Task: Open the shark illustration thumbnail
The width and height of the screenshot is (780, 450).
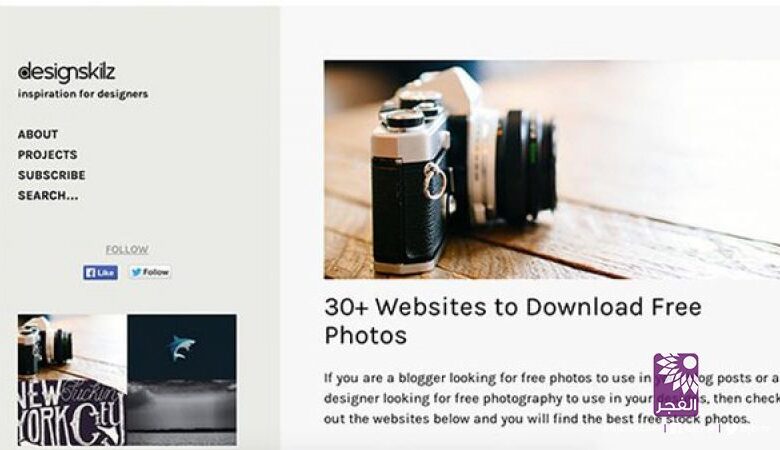Action: pyautogui.click(x=182, y=347)
